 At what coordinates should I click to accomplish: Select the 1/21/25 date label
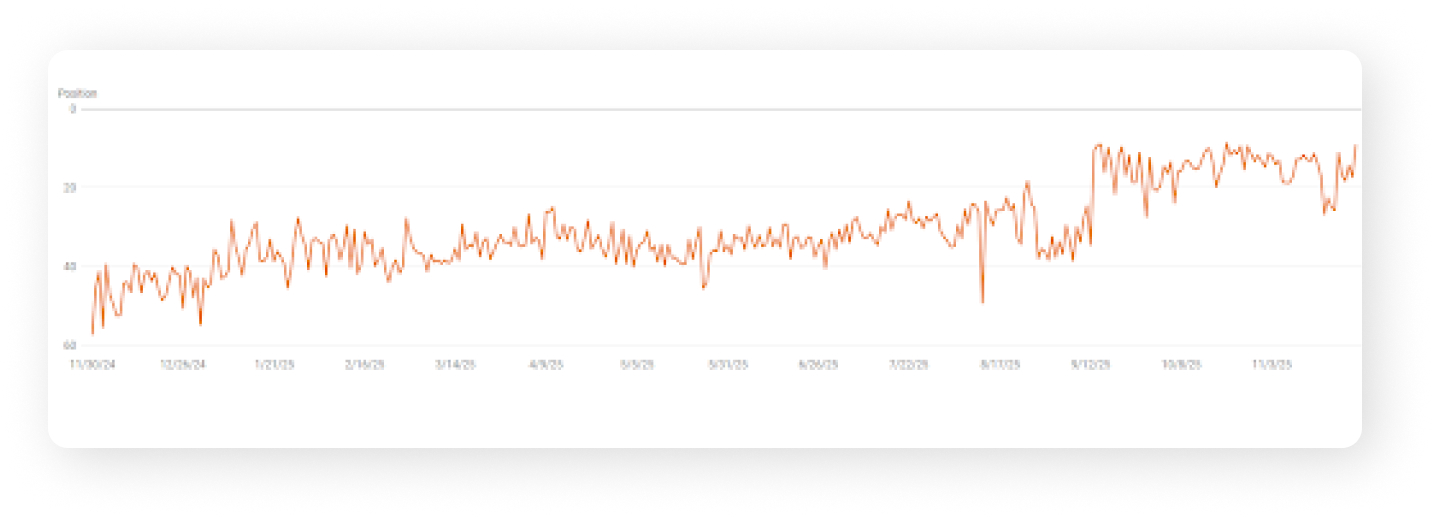coord(274,365)
